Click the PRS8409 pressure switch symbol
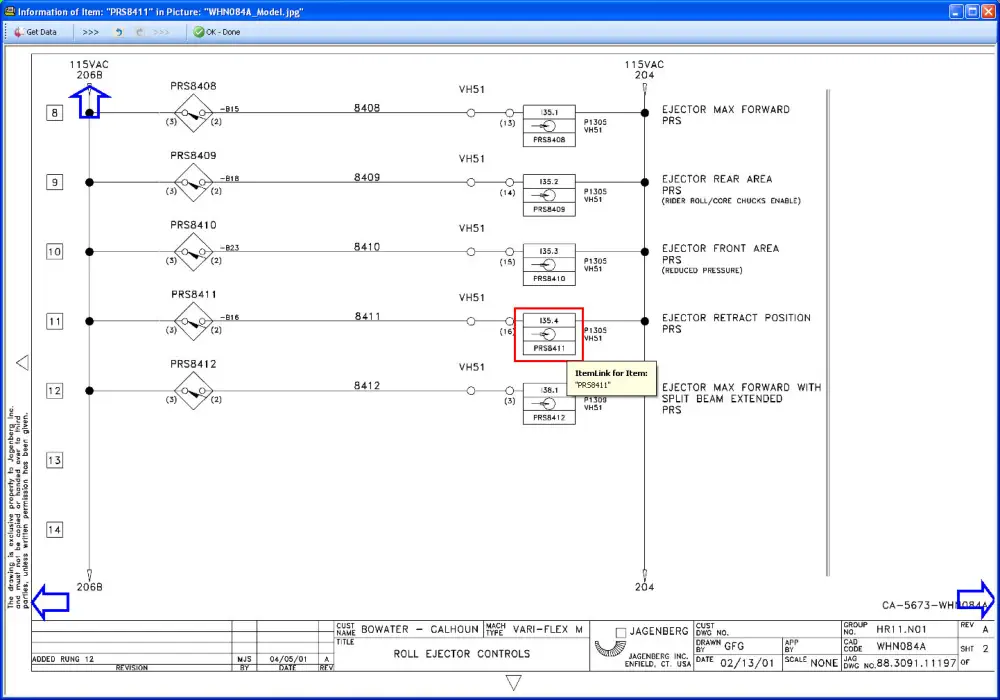 click(193, 183)
